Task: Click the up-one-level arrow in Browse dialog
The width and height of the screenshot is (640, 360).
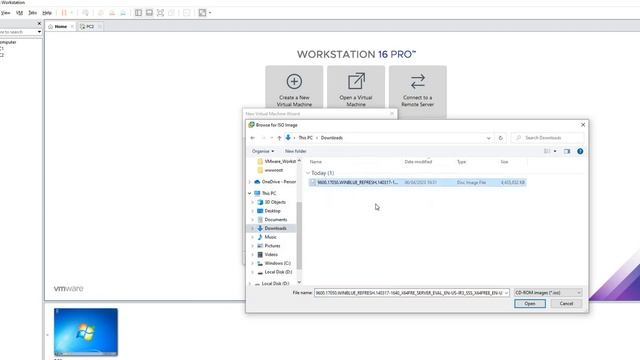Action: click(x=279, y=138)
